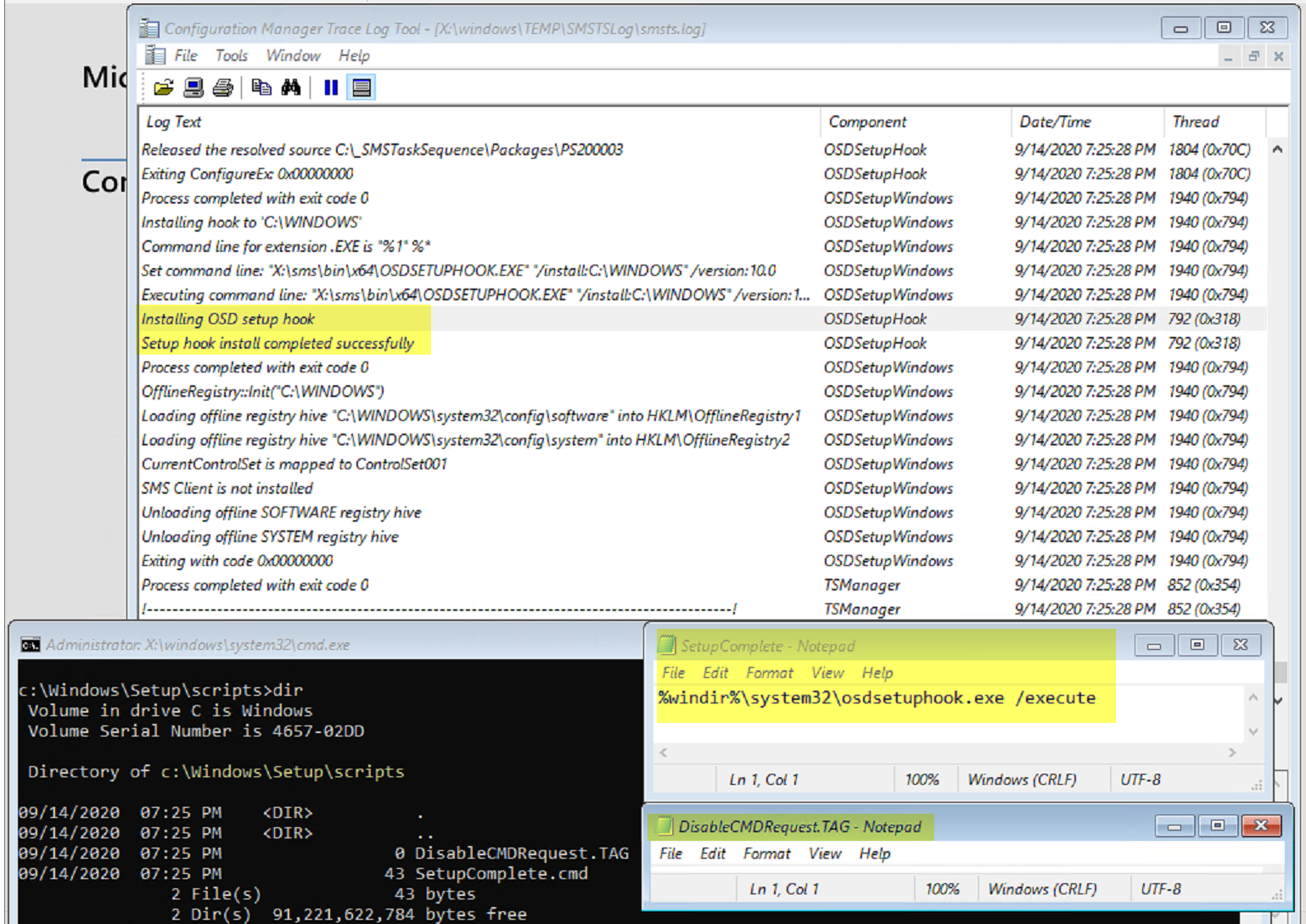The height and width of the screenshot is (924, 1306).
Task: Click the Print printer icon in toolbar
Action: 223,87
